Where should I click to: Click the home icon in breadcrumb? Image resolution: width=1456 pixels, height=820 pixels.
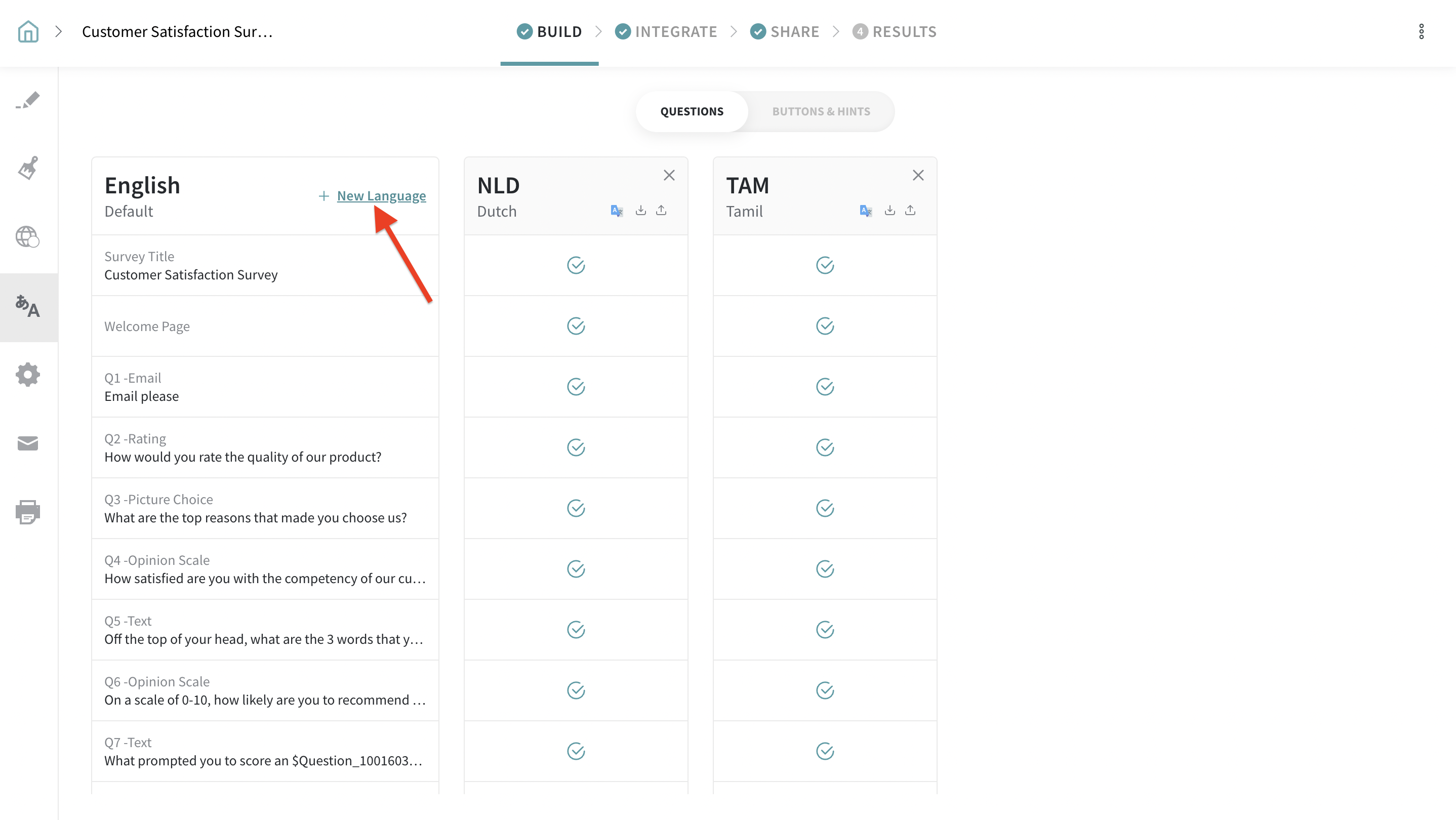(x=28, y=32)
